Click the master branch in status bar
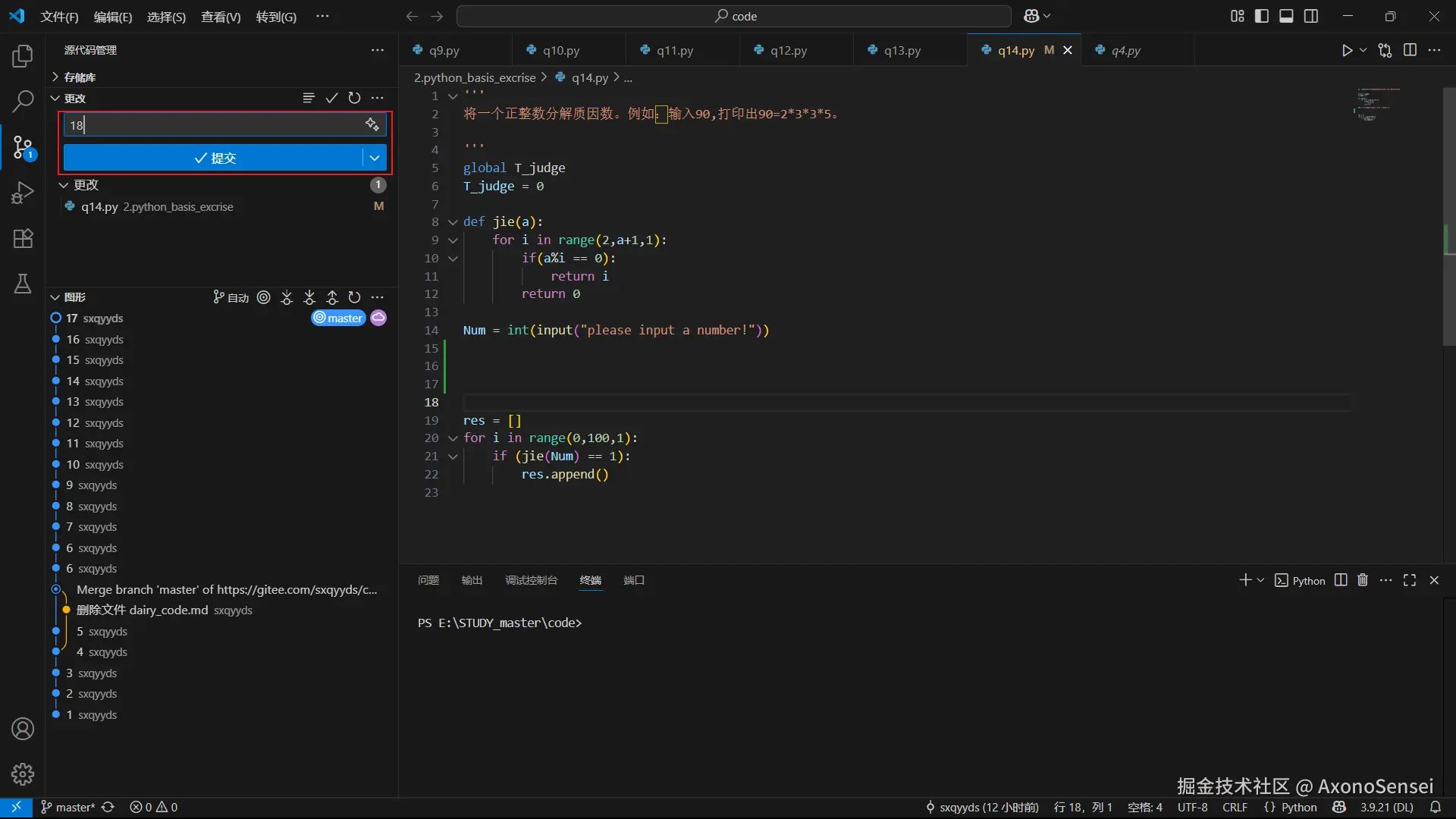1456x819 pixels. point(68,808)
